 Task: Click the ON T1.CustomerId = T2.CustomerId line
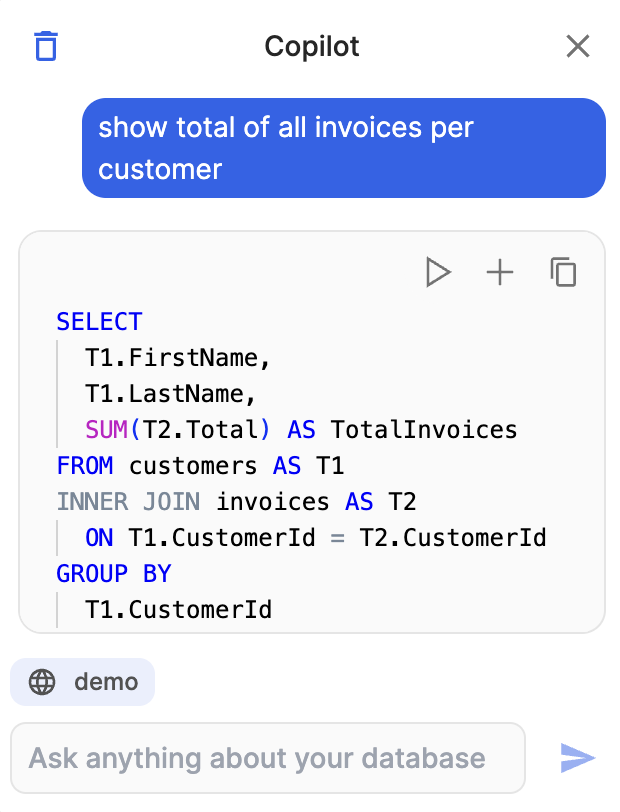316,538
